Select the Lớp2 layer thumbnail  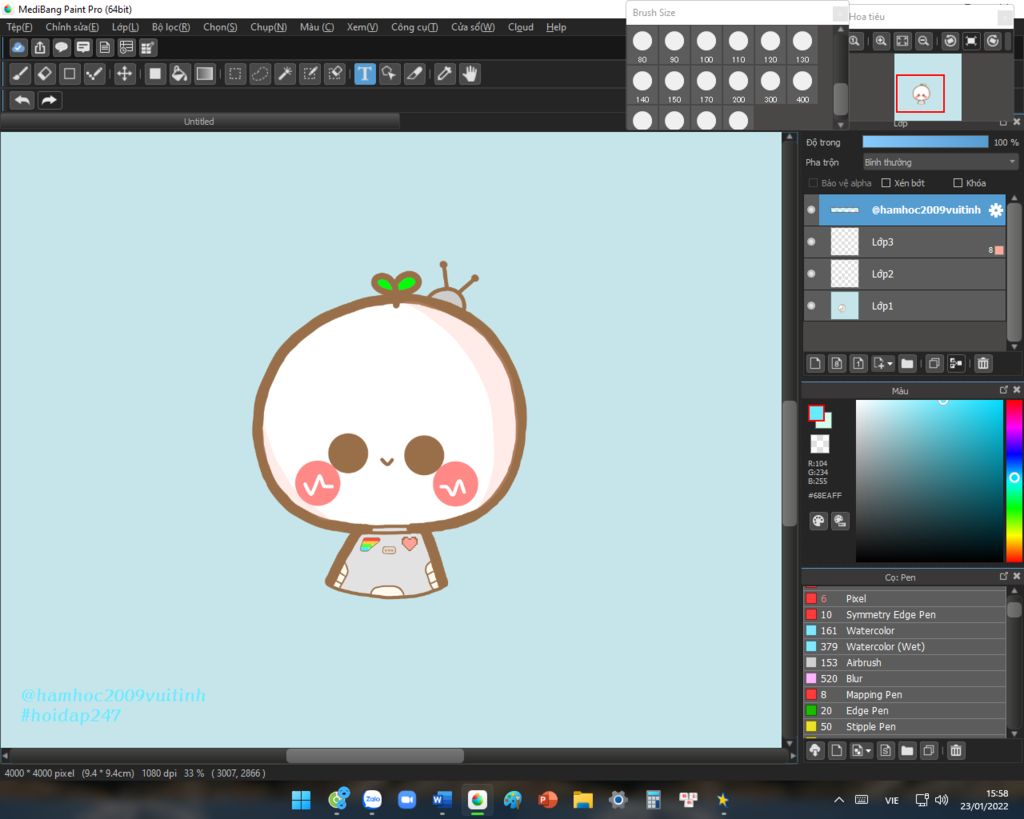click(x=844, y=274)
